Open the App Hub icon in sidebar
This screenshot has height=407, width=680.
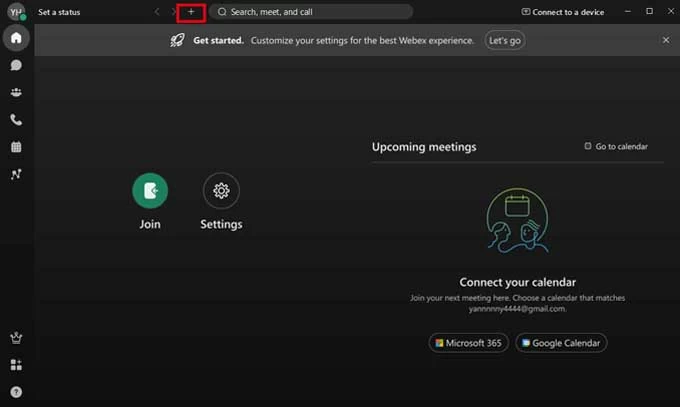16,365
